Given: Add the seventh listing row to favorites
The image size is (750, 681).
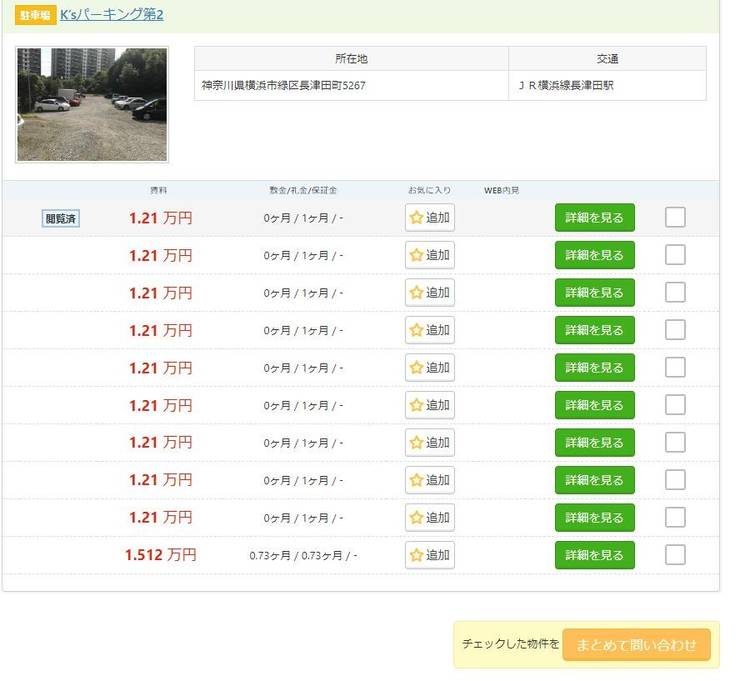Looking at the screenshot, I should pos(430,442).
